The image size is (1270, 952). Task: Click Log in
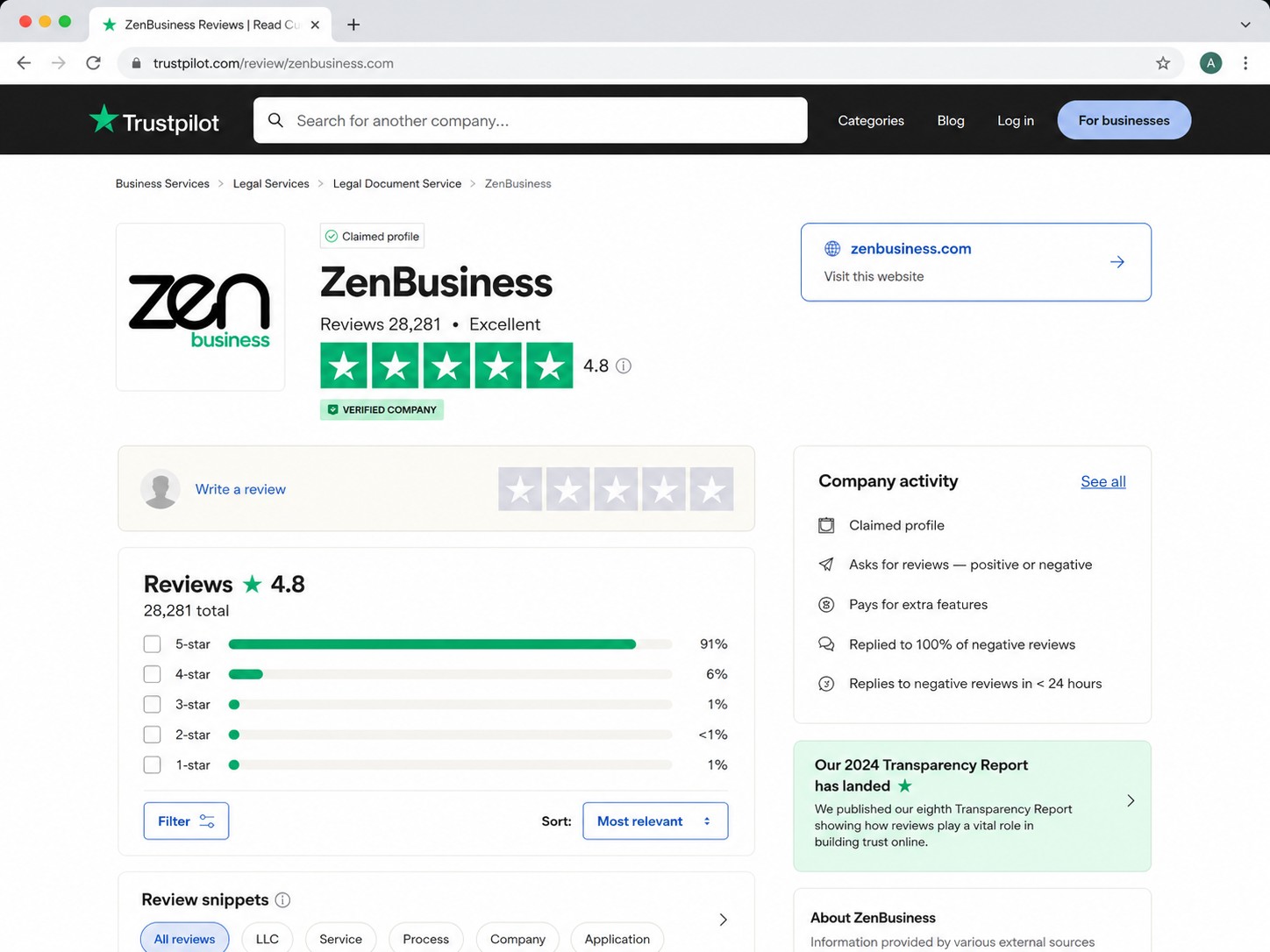pos(1016,120)
